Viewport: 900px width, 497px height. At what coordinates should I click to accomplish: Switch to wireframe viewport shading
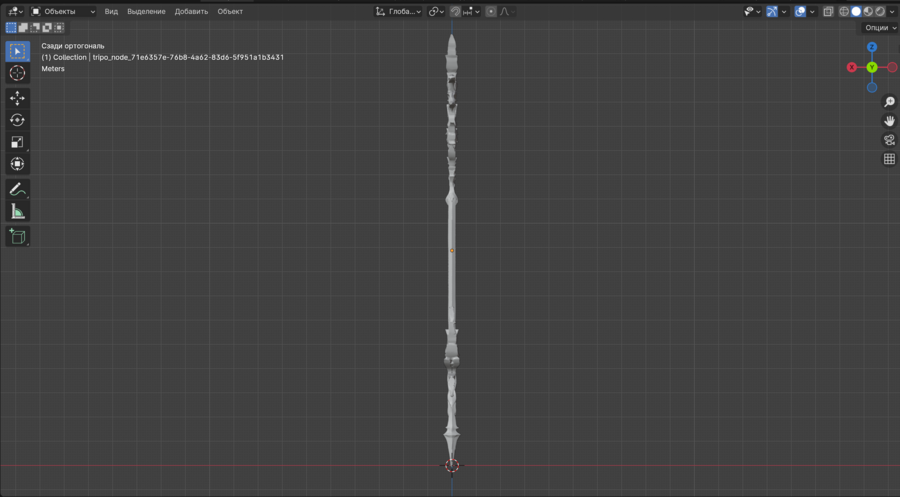pyautogui.click(x=844, y=12)
